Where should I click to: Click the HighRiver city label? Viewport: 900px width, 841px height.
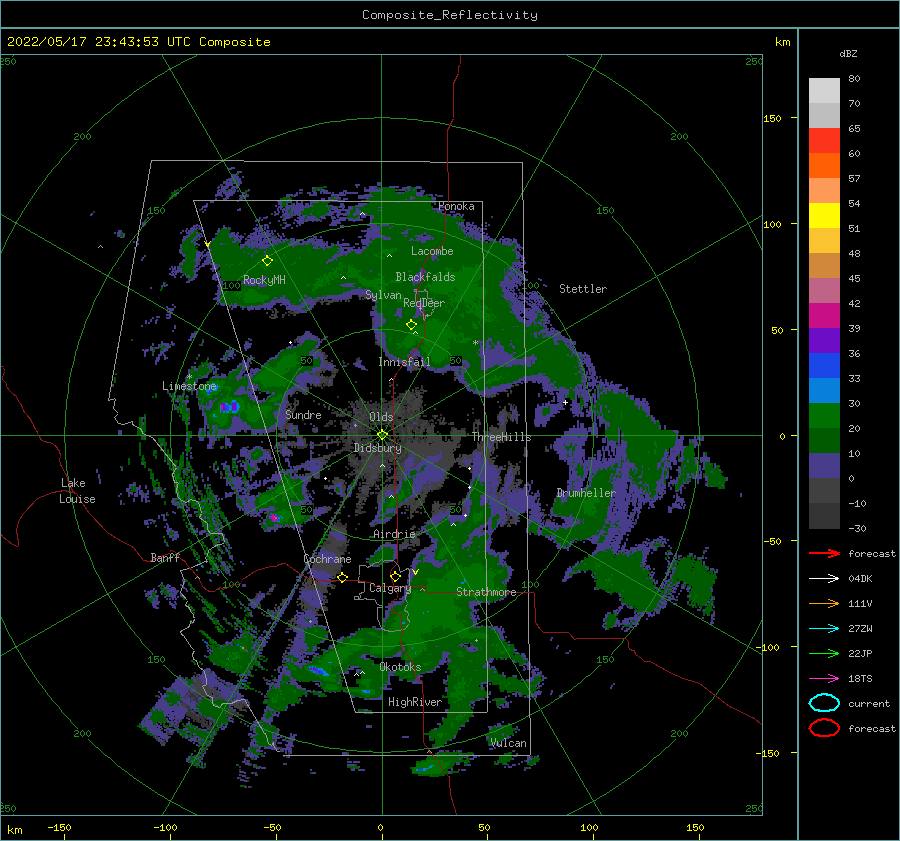[x=415, y=702]
